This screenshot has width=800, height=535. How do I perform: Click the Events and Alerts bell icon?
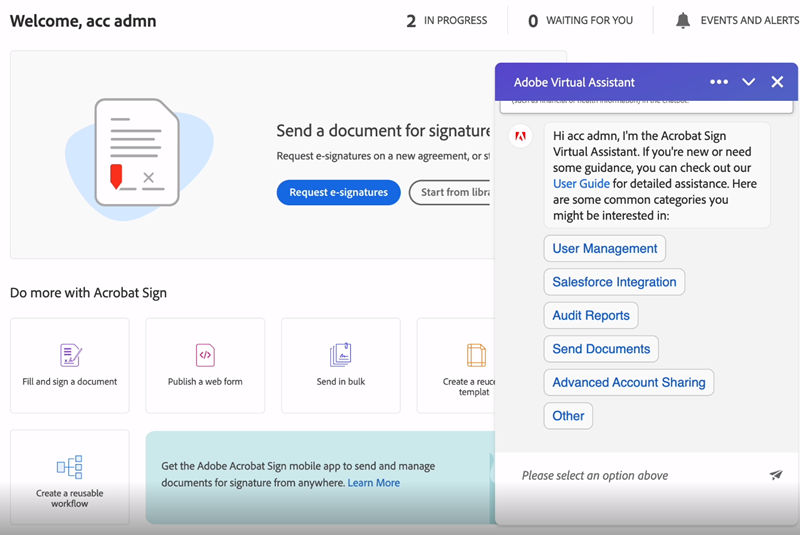click(x=683, y=20)
